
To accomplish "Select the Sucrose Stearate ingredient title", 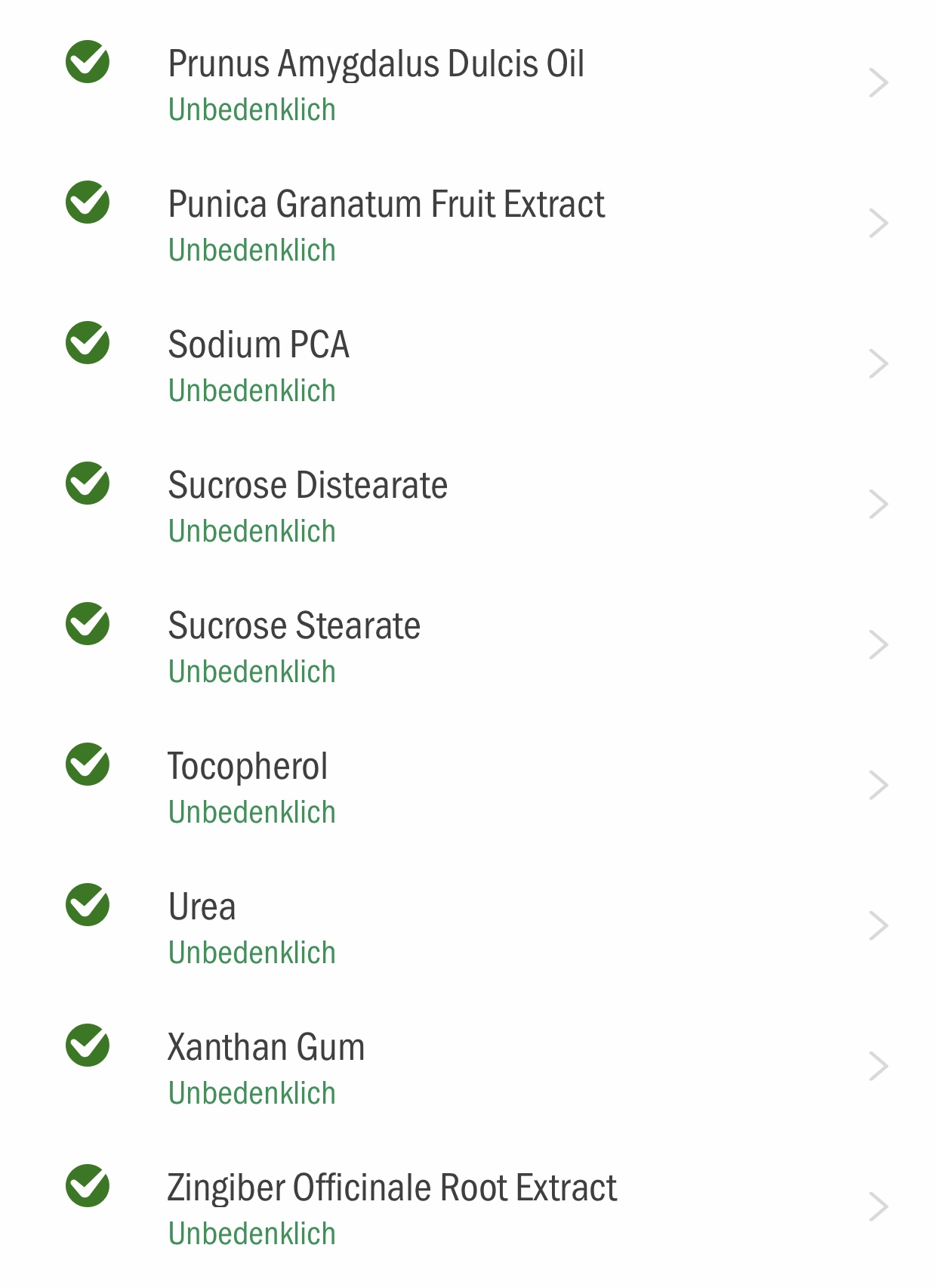I will pyautogui.click(x=294, y=626).
